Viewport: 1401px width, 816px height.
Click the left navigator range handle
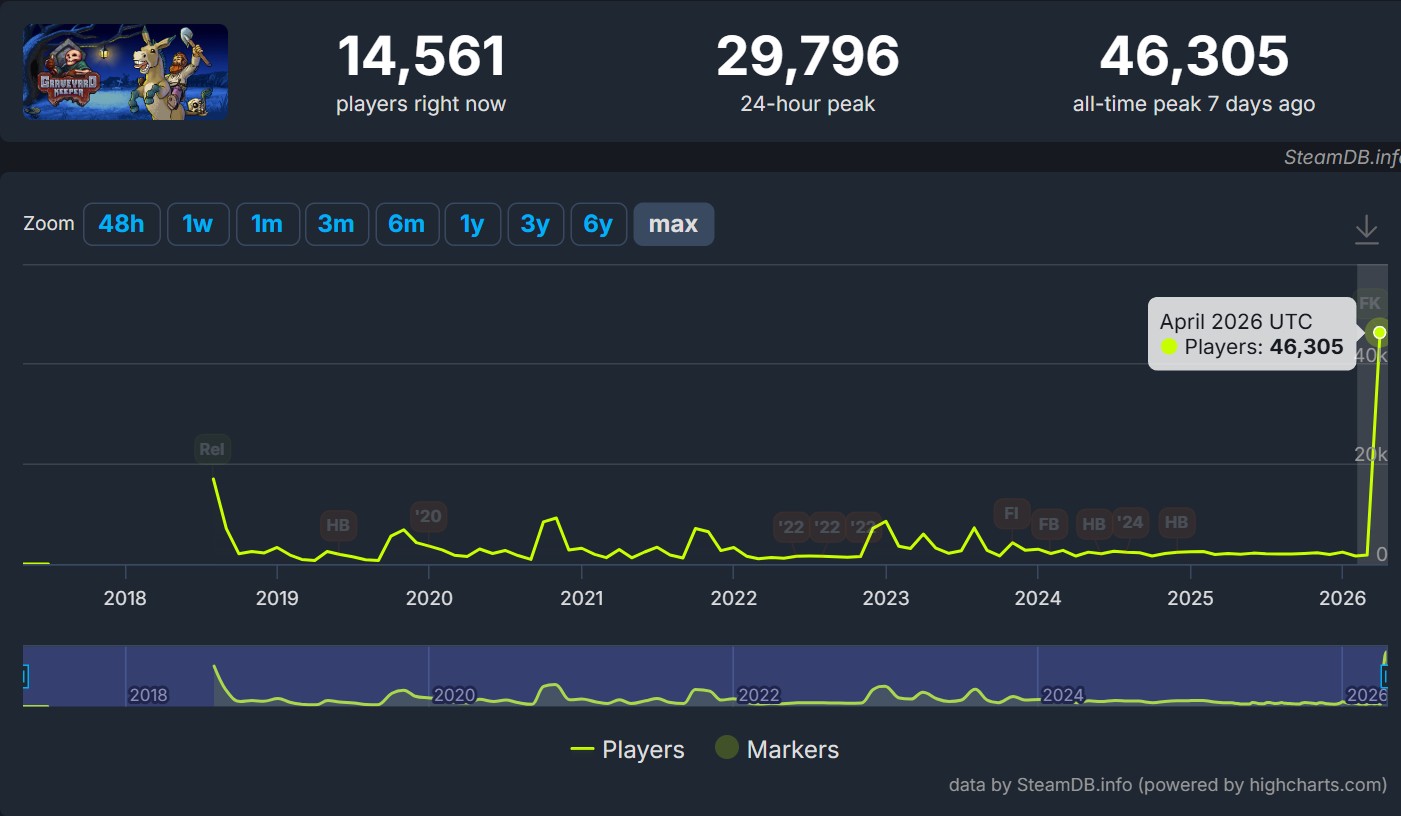pyautogui.click(x=24, y=677)
